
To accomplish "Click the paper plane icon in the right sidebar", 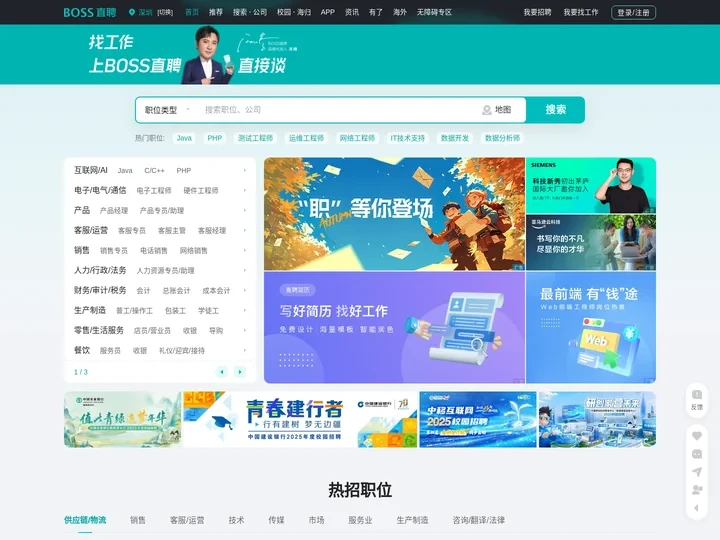I will [697, 472].
